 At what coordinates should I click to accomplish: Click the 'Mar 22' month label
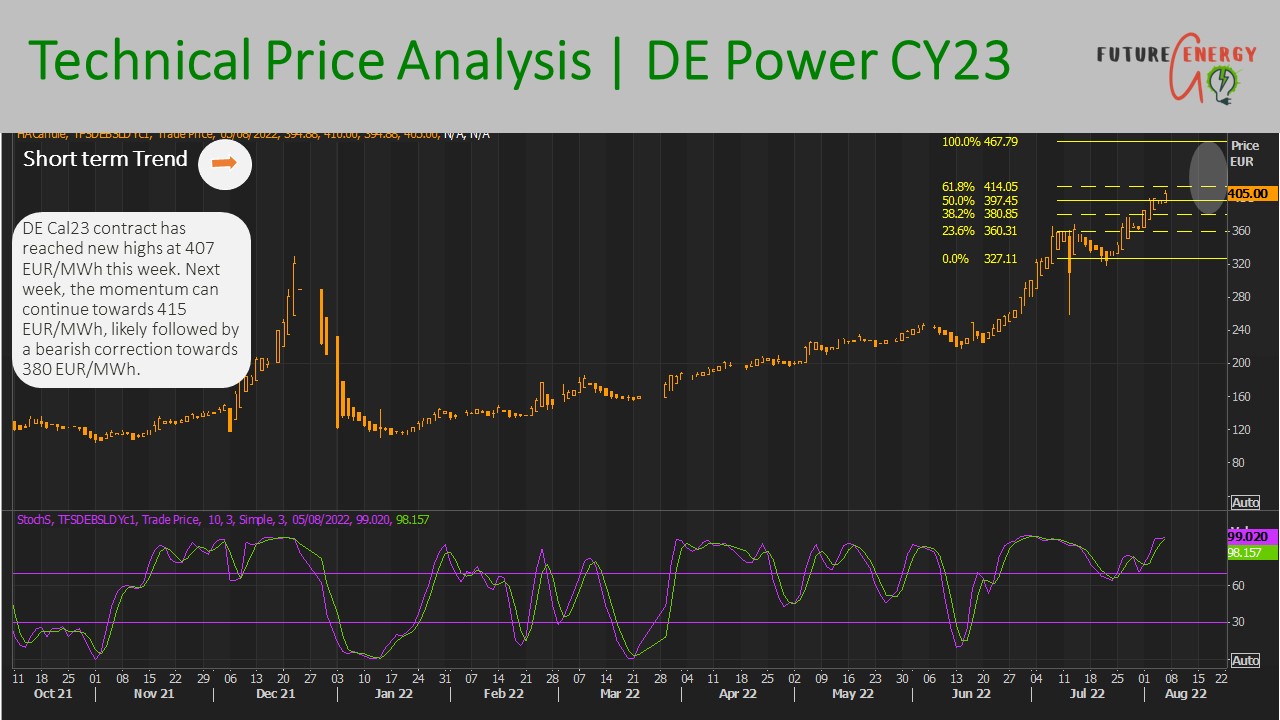point(620,693)
